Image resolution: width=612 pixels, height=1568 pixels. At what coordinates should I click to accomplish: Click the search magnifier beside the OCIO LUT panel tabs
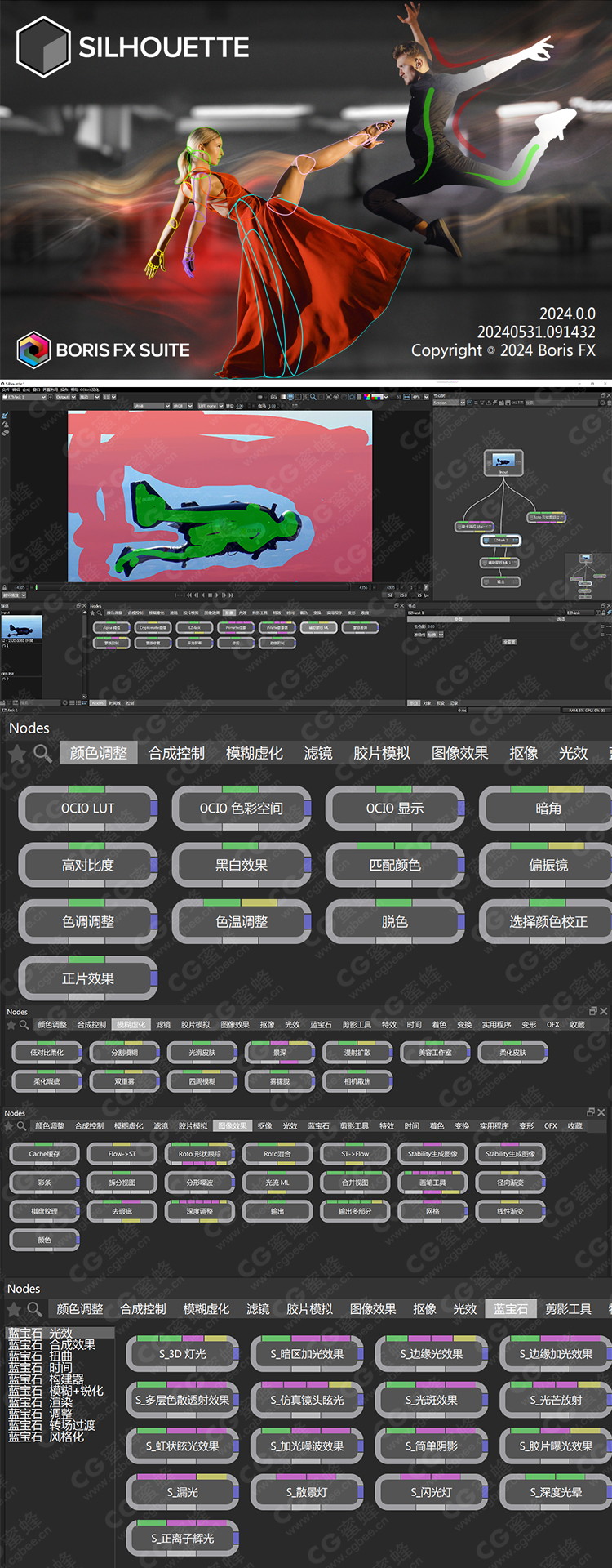pos(42,753)
